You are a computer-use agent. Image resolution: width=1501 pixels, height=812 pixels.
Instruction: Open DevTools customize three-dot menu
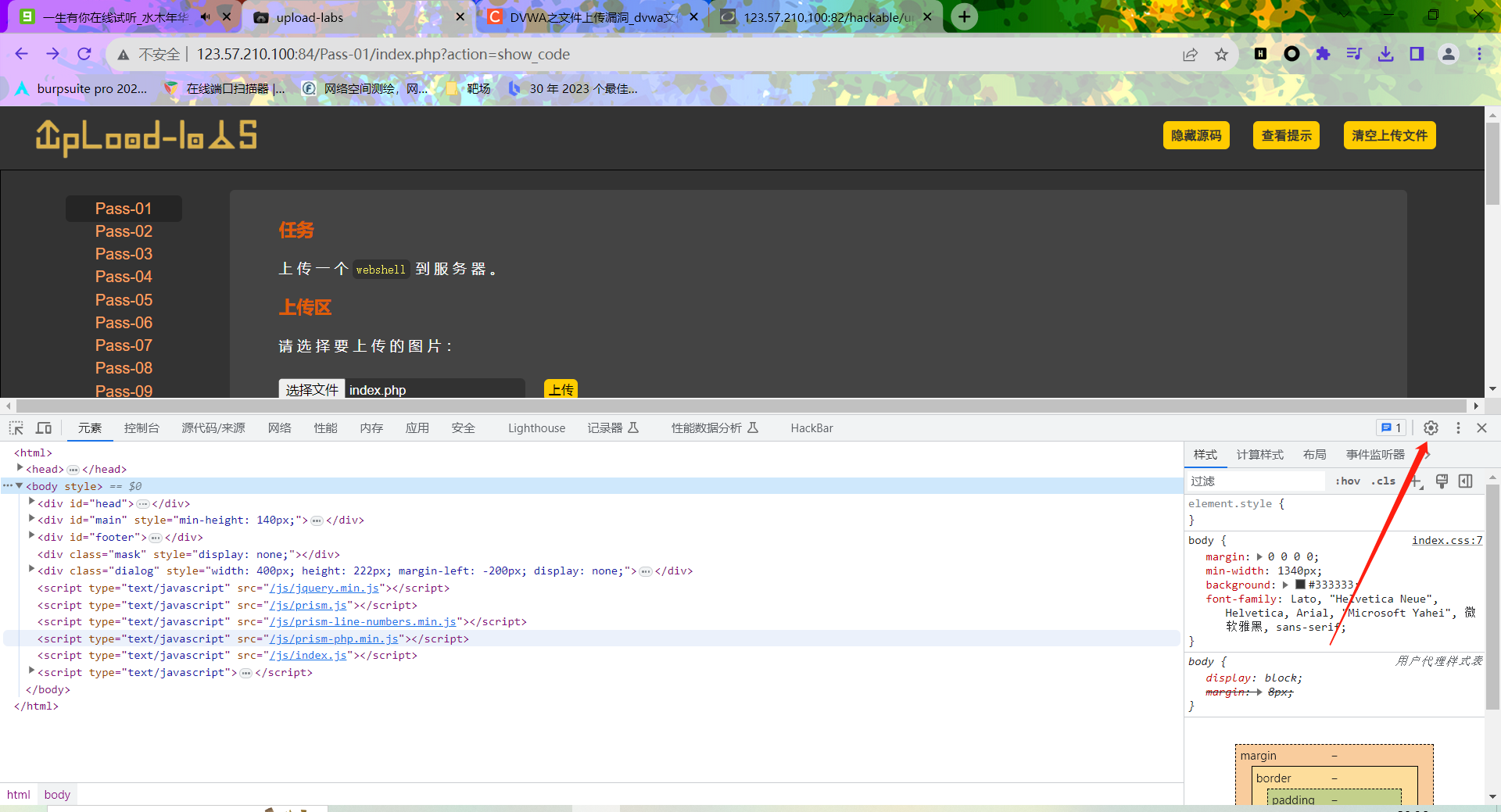[1458, 427]
